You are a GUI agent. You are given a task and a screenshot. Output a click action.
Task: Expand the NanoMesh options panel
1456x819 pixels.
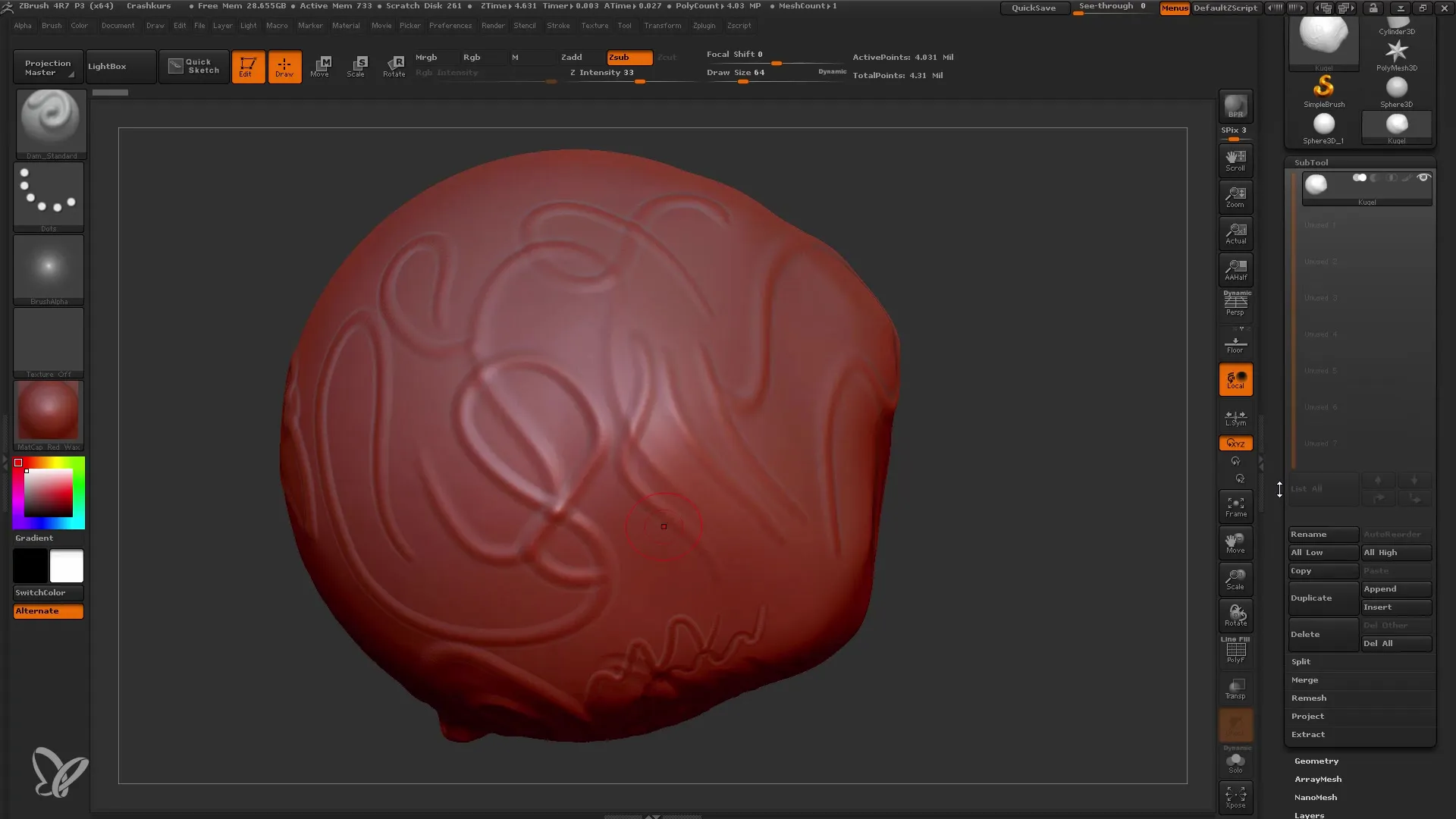pyautogui.click(x=1316, y=797)
